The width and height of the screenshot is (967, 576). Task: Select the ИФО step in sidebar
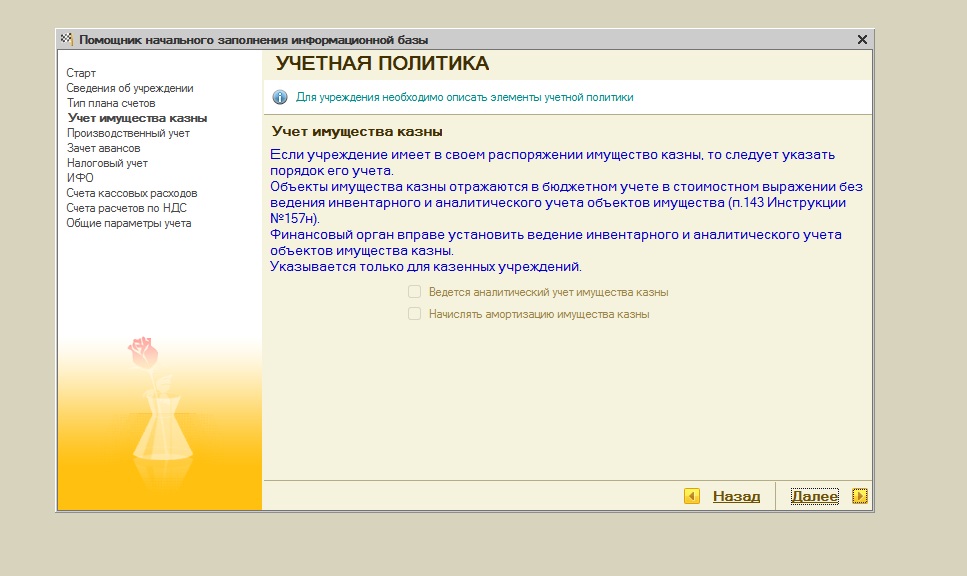(x=80, y=178)
